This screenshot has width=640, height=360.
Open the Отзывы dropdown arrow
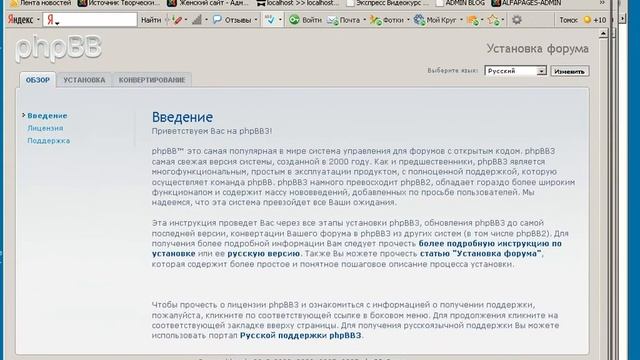[256, 20]
